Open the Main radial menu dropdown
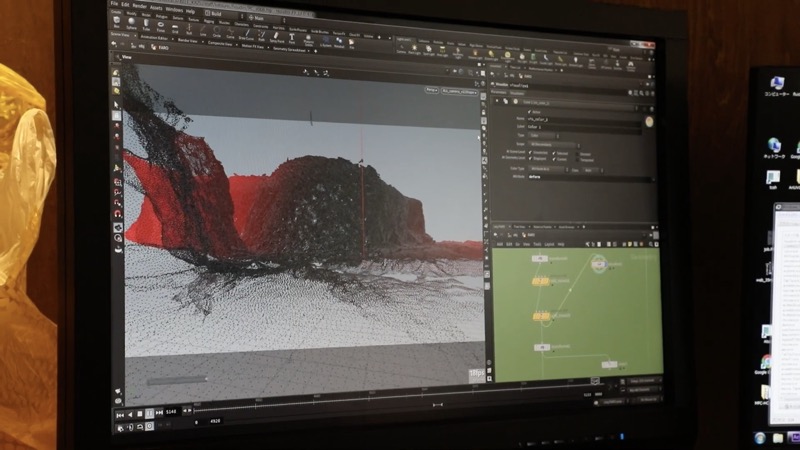This screenshot has height=450, width=800. 266,18
